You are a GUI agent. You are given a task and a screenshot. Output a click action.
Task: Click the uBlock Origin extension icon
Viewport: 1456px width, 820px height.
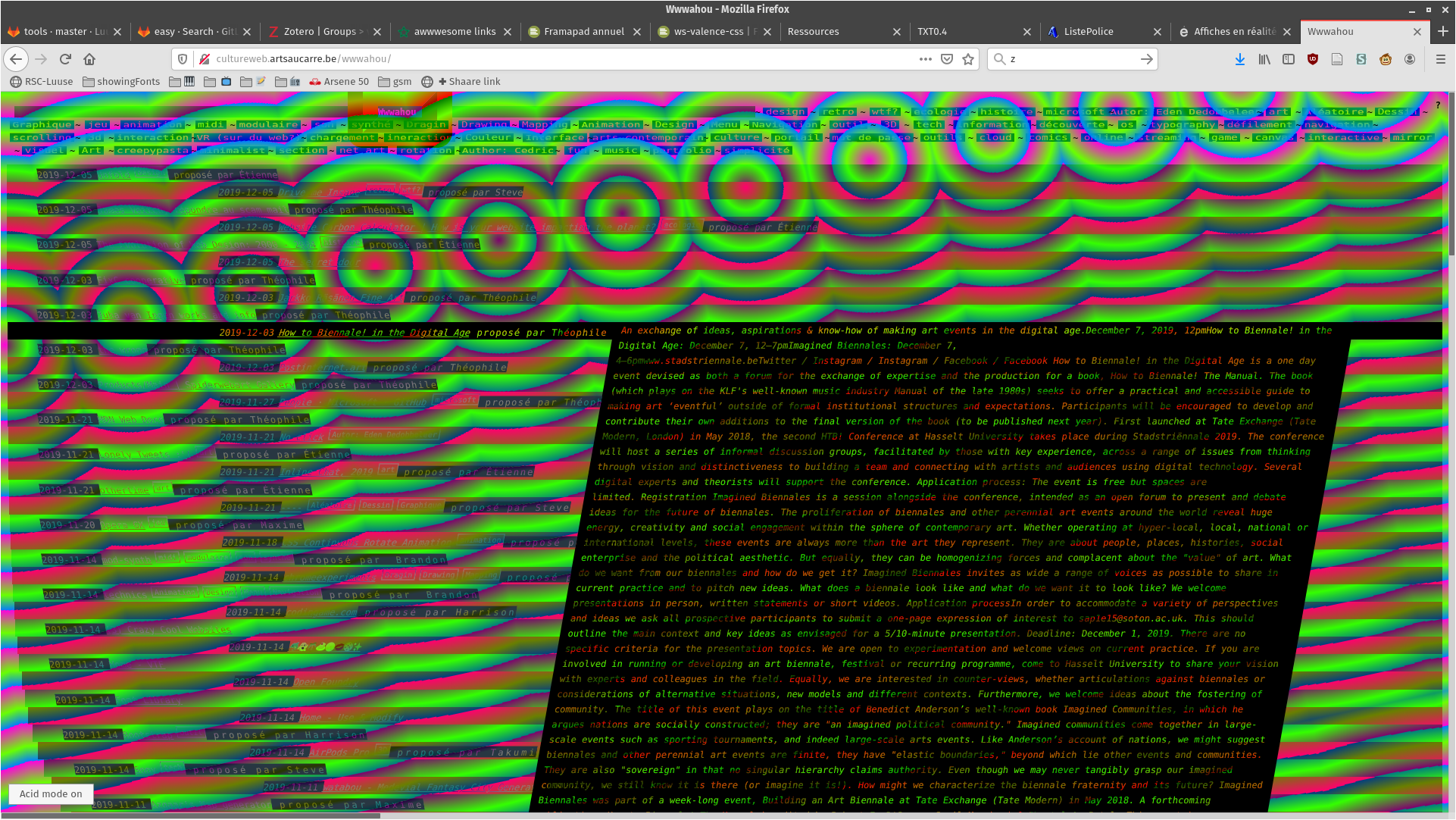pyautogui.click(x=1313, y=59)
